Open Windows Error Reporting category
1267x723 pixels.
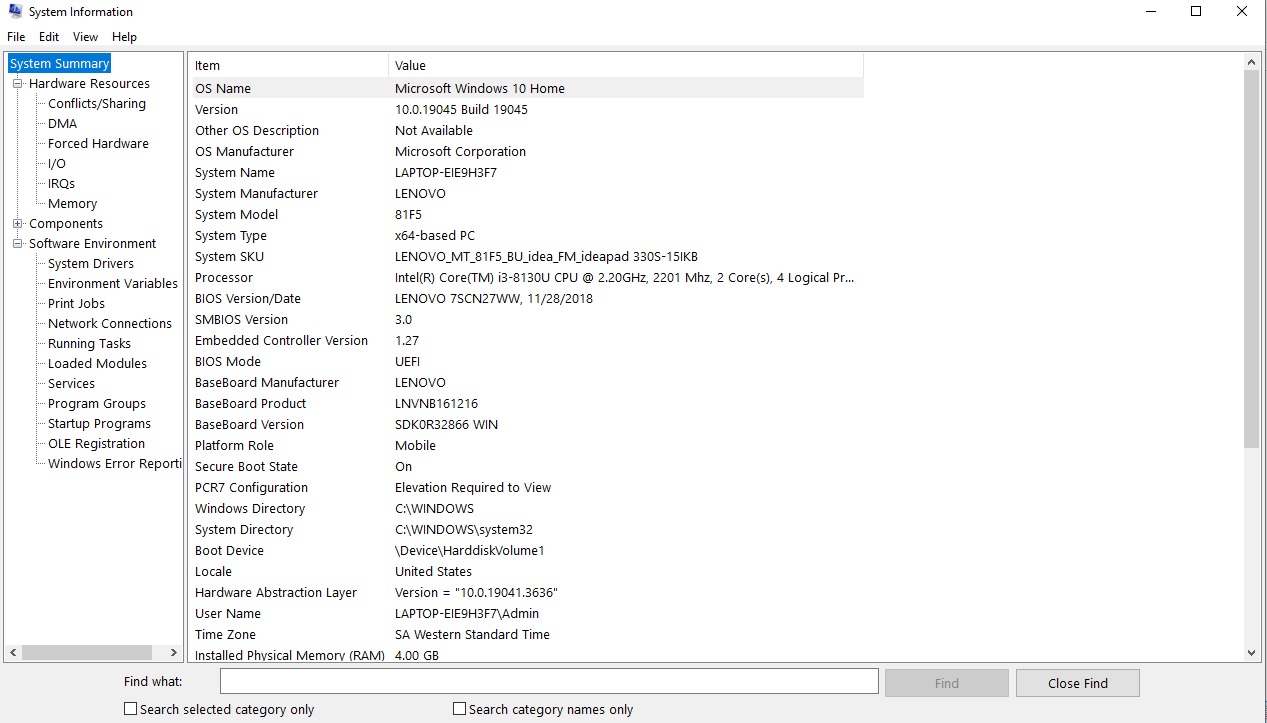pyautogui.click(x=114, y=464)
